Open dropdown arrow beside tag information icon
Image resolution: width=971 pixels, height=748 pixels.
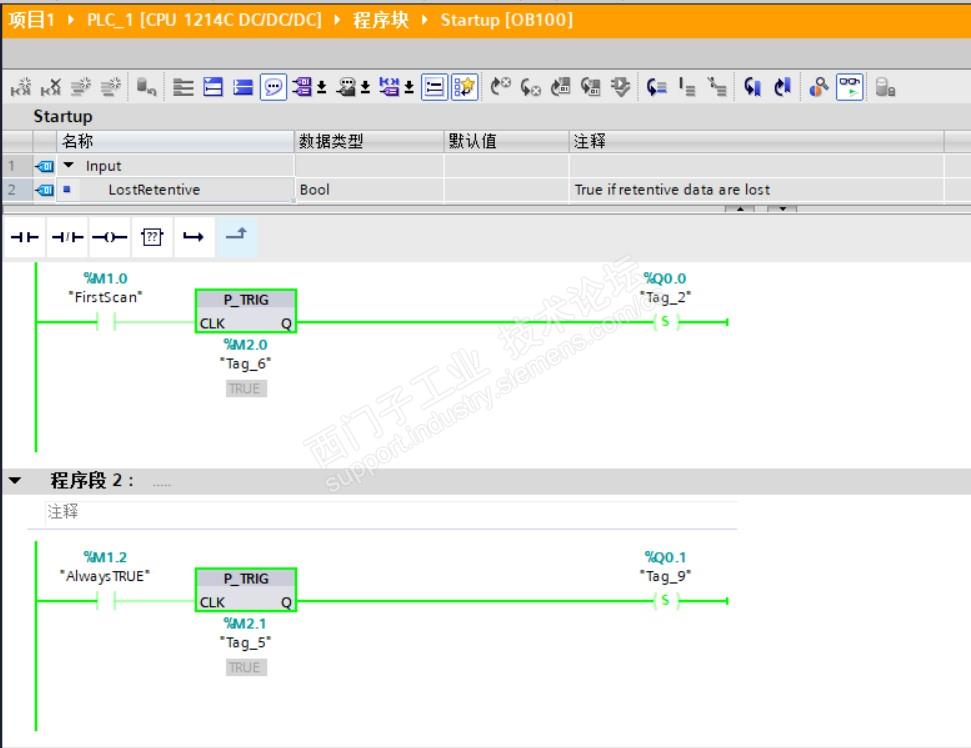click(365, 87)
